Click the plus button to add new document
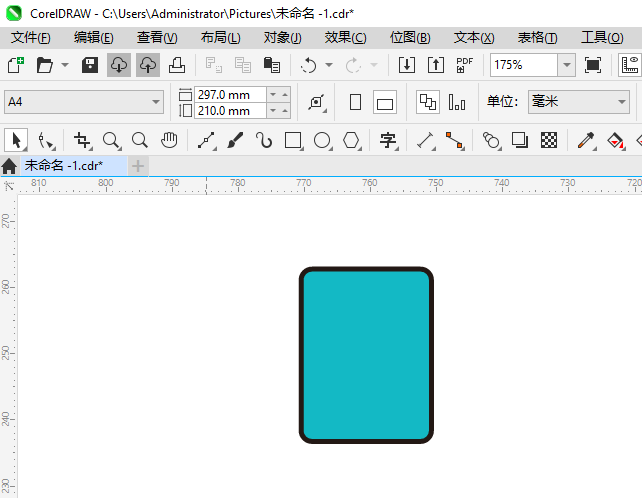 [x=138, y=165]
